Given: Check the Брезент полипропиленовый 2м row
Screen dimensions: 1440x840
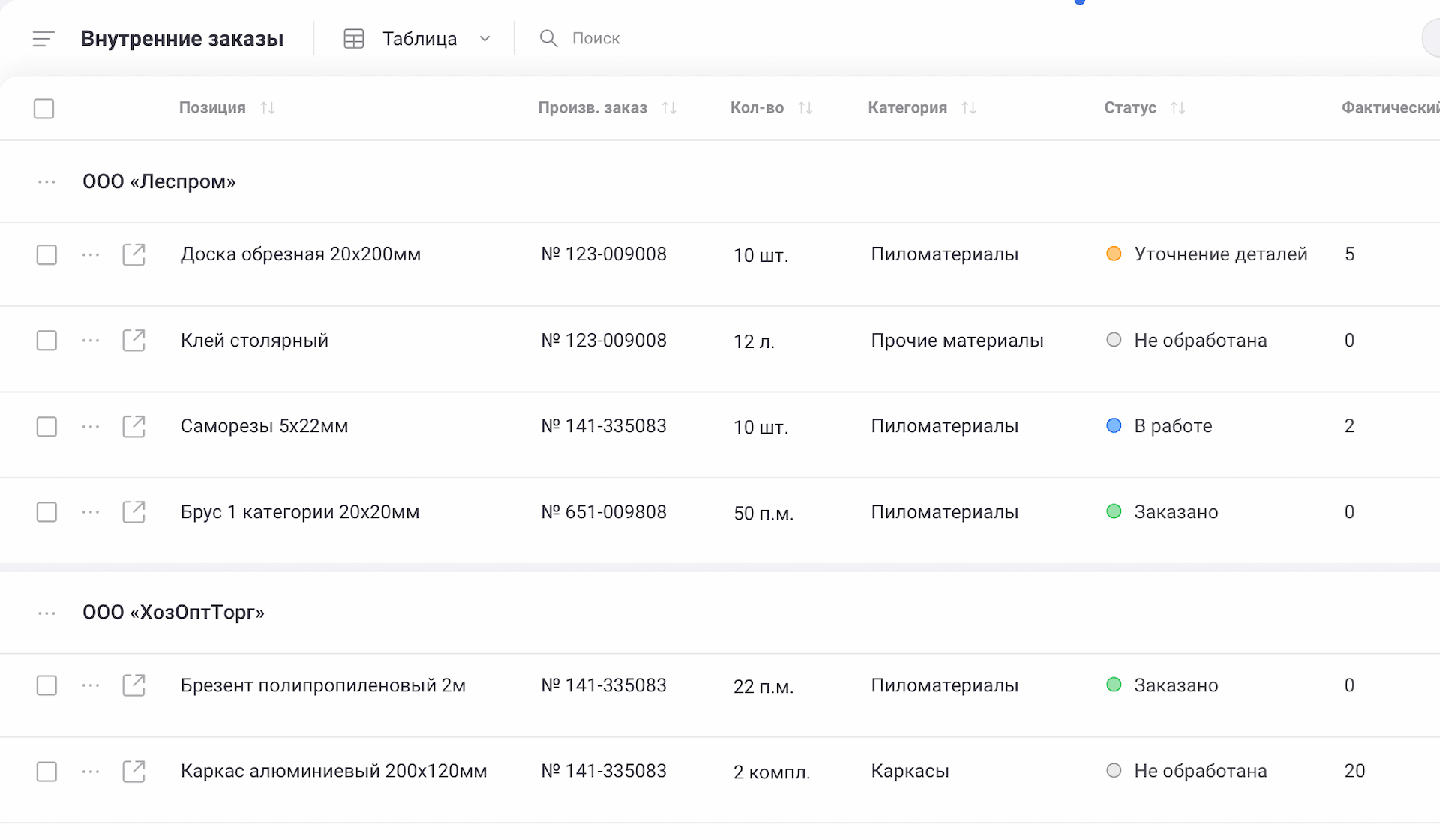Looking at the screenshot, I should click(46, 685).
